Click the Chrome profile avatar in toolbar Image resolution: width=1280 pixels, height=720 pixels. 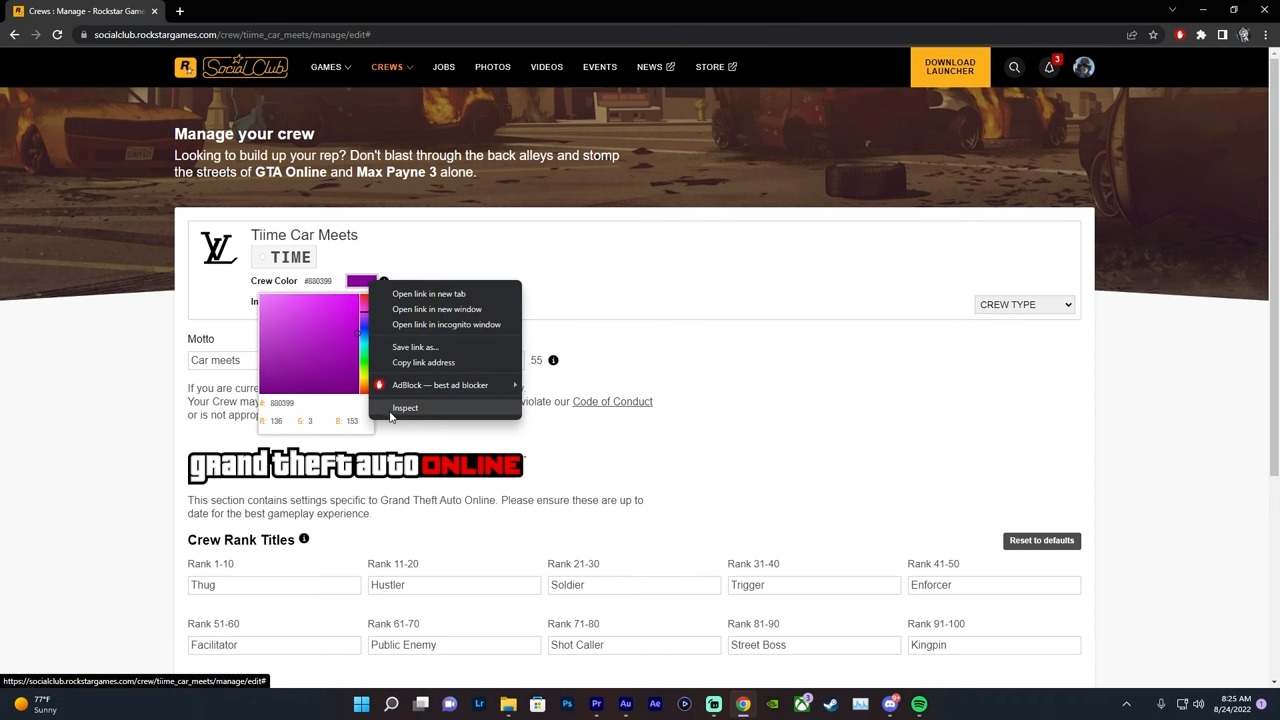pos(1244,35)
